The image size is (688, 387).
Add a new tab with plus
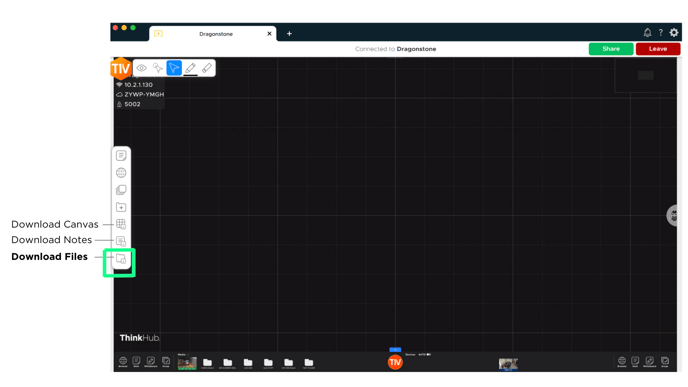[x=289, y=33]
